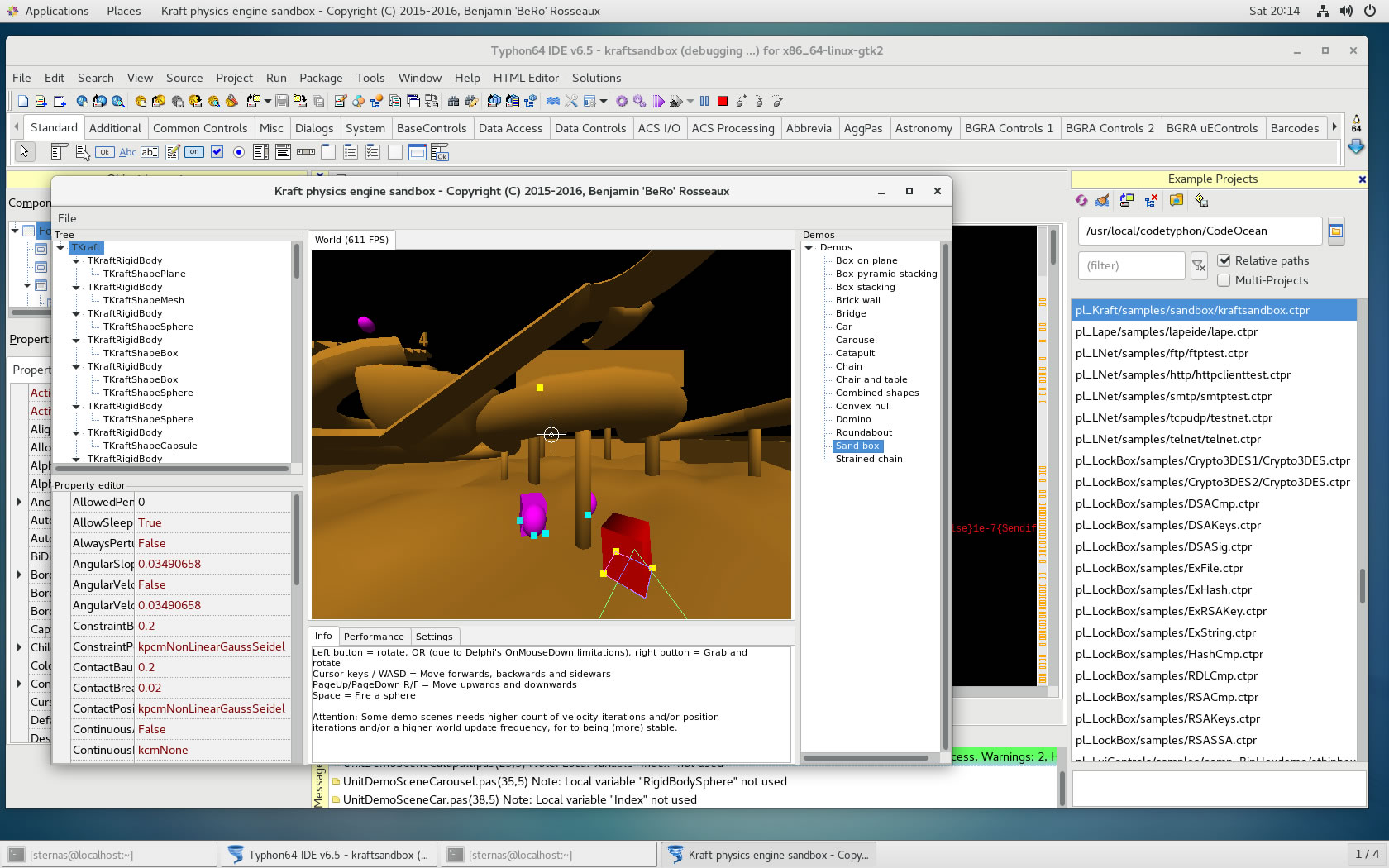Toggle the Relative paths checkbox
Screen dimensions: 1389x868
[1224, 260]
